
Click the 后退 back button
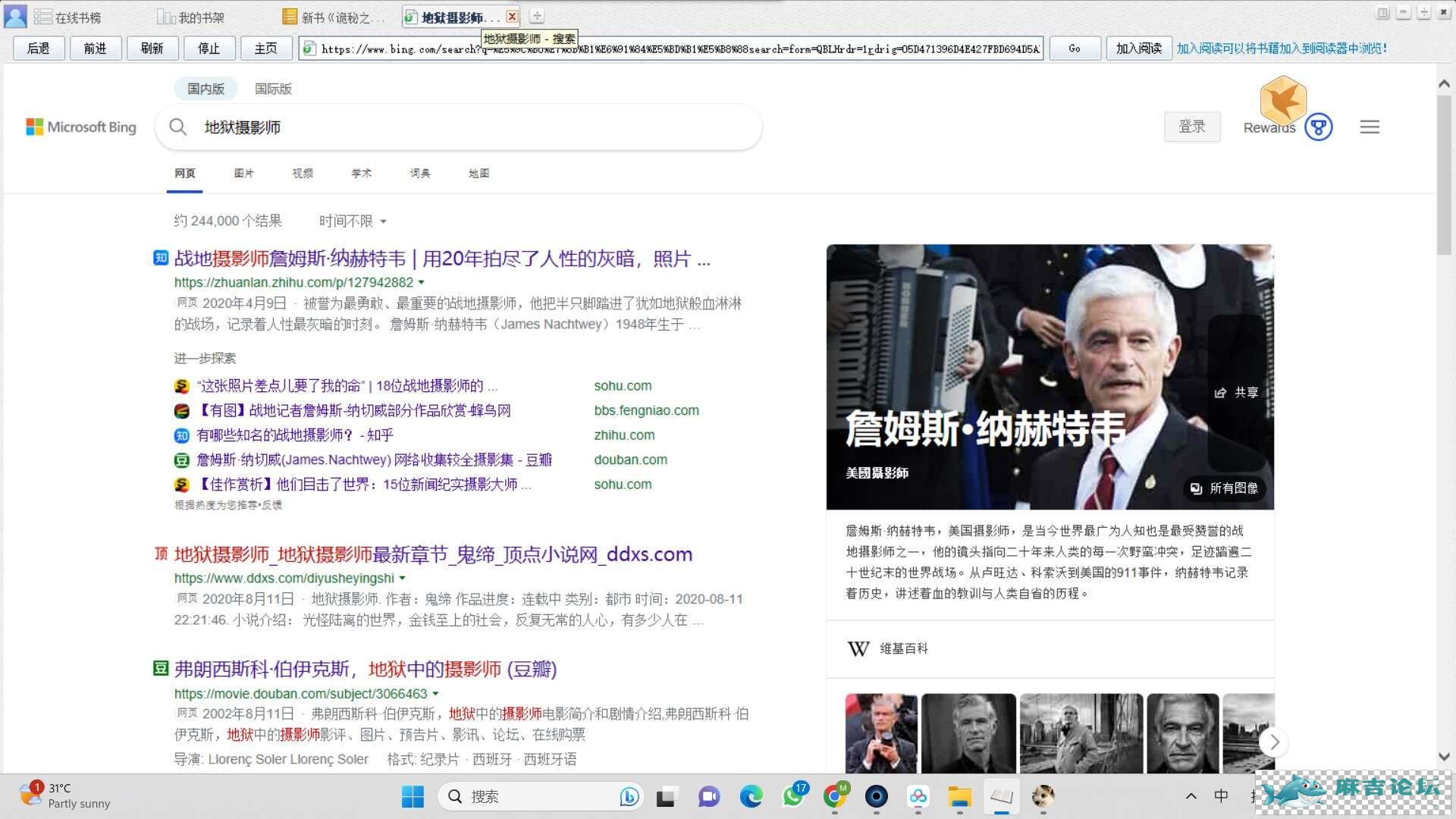coord(38,48)
